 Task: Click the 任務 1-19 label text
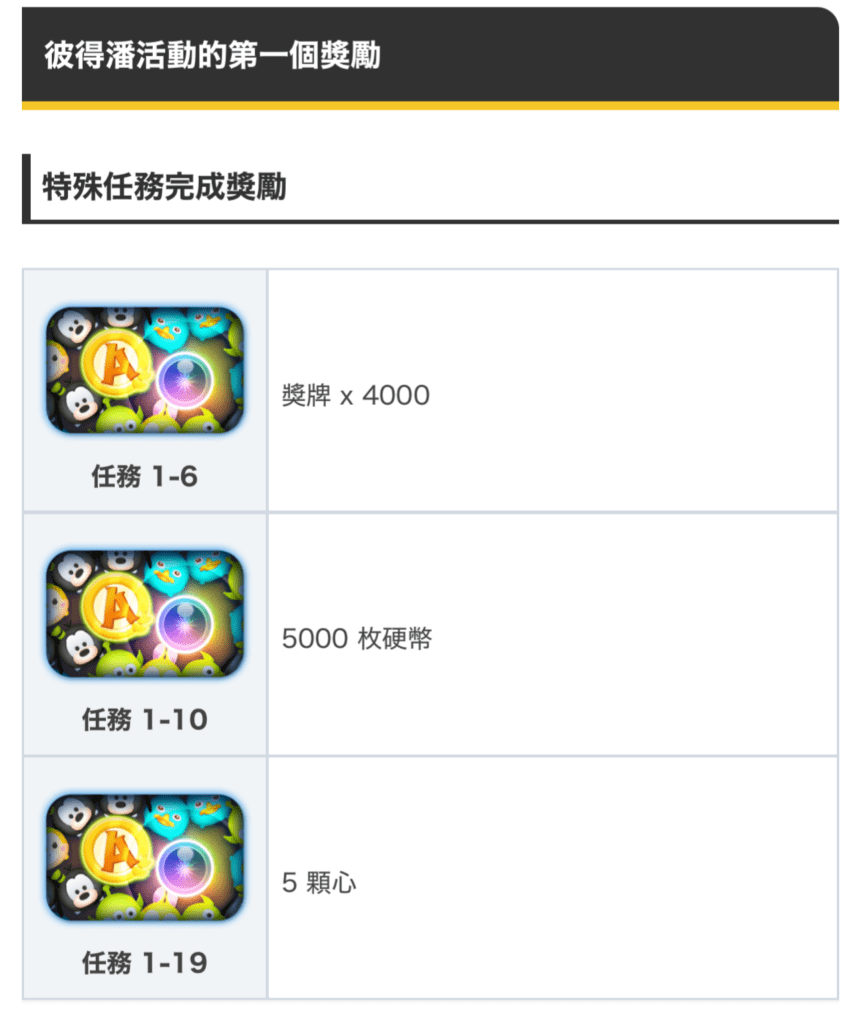click(145, 963)
